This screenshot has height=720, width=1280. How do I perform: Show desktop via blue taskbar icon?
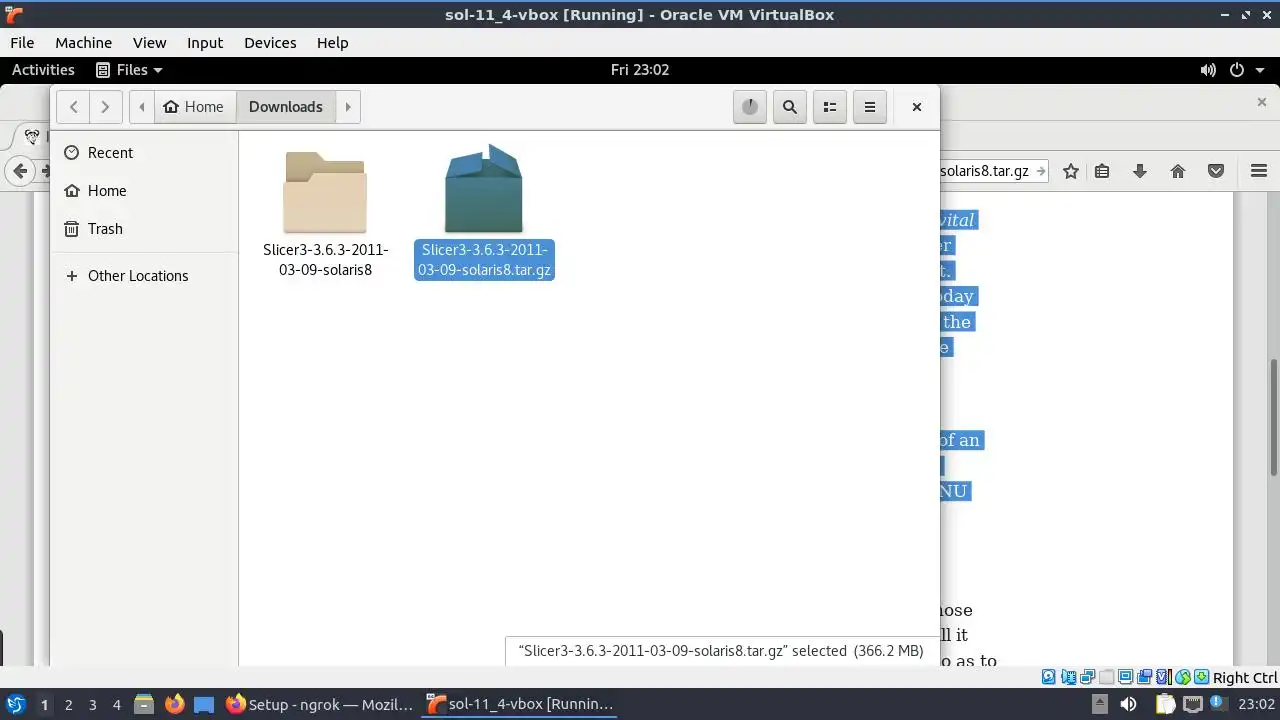[204, 704]
